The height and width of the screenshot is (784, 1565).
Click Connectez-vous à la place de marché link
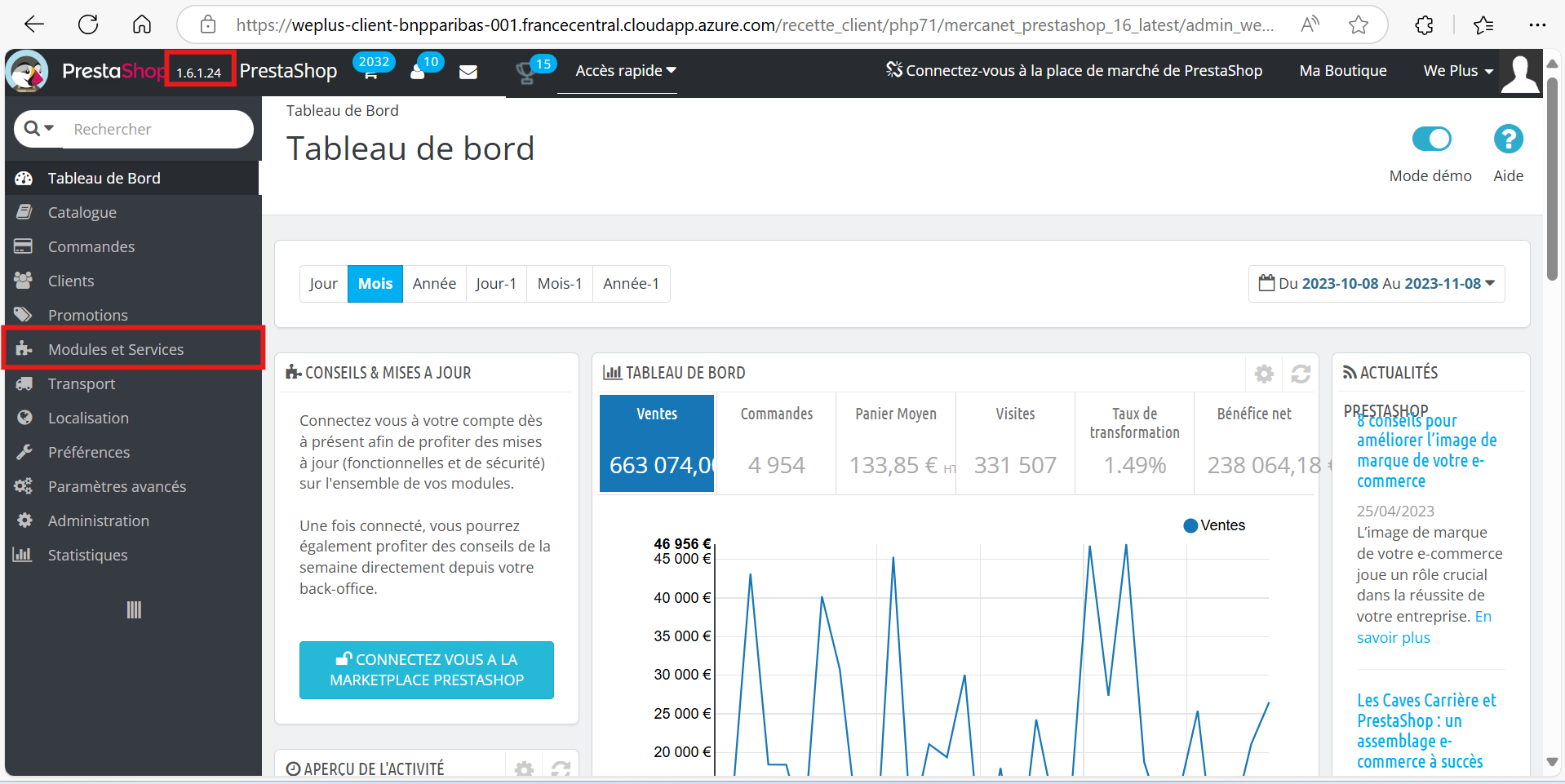click(1075, 71)
